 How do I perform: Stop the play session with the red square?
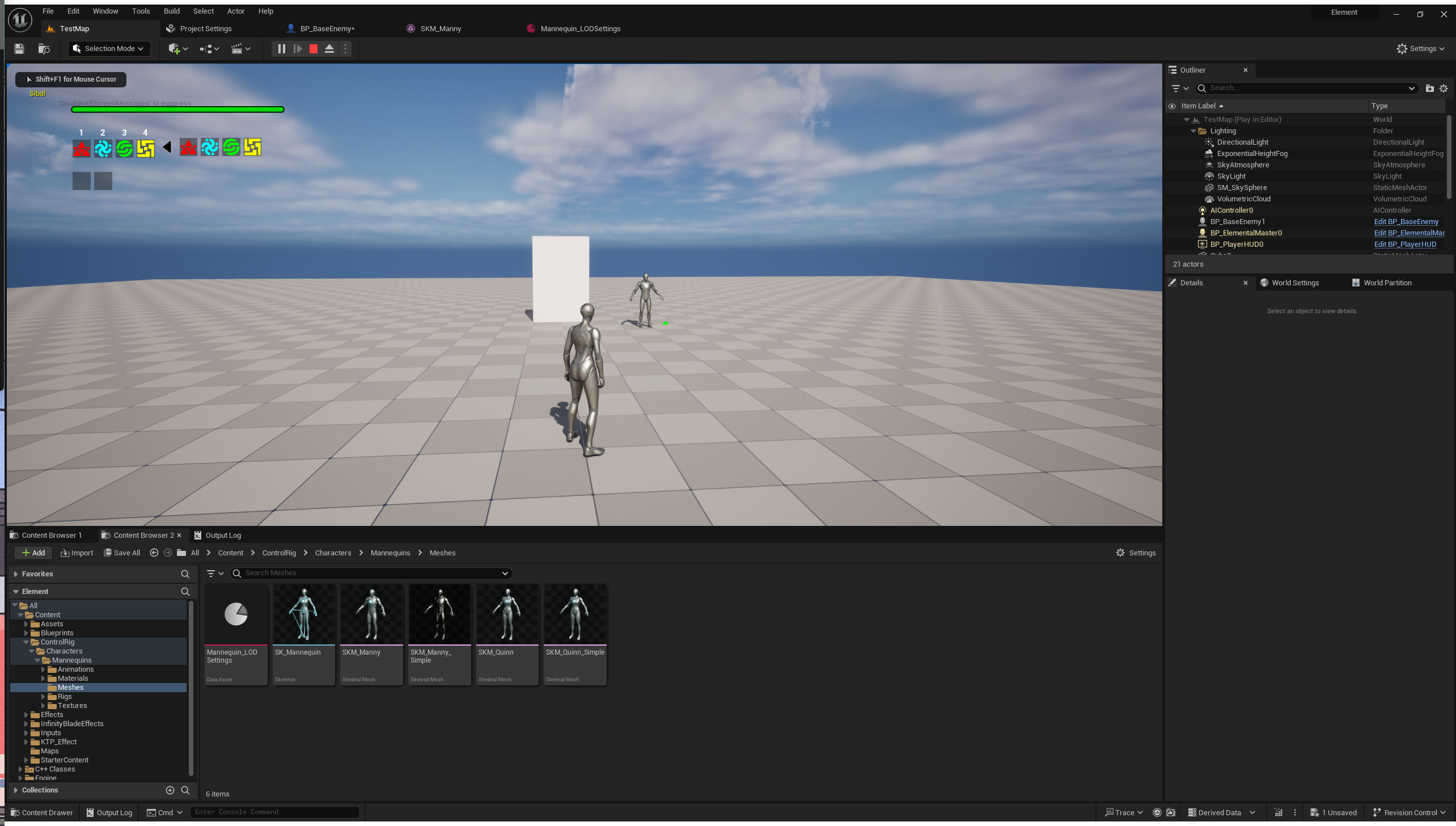click(313, 49)
